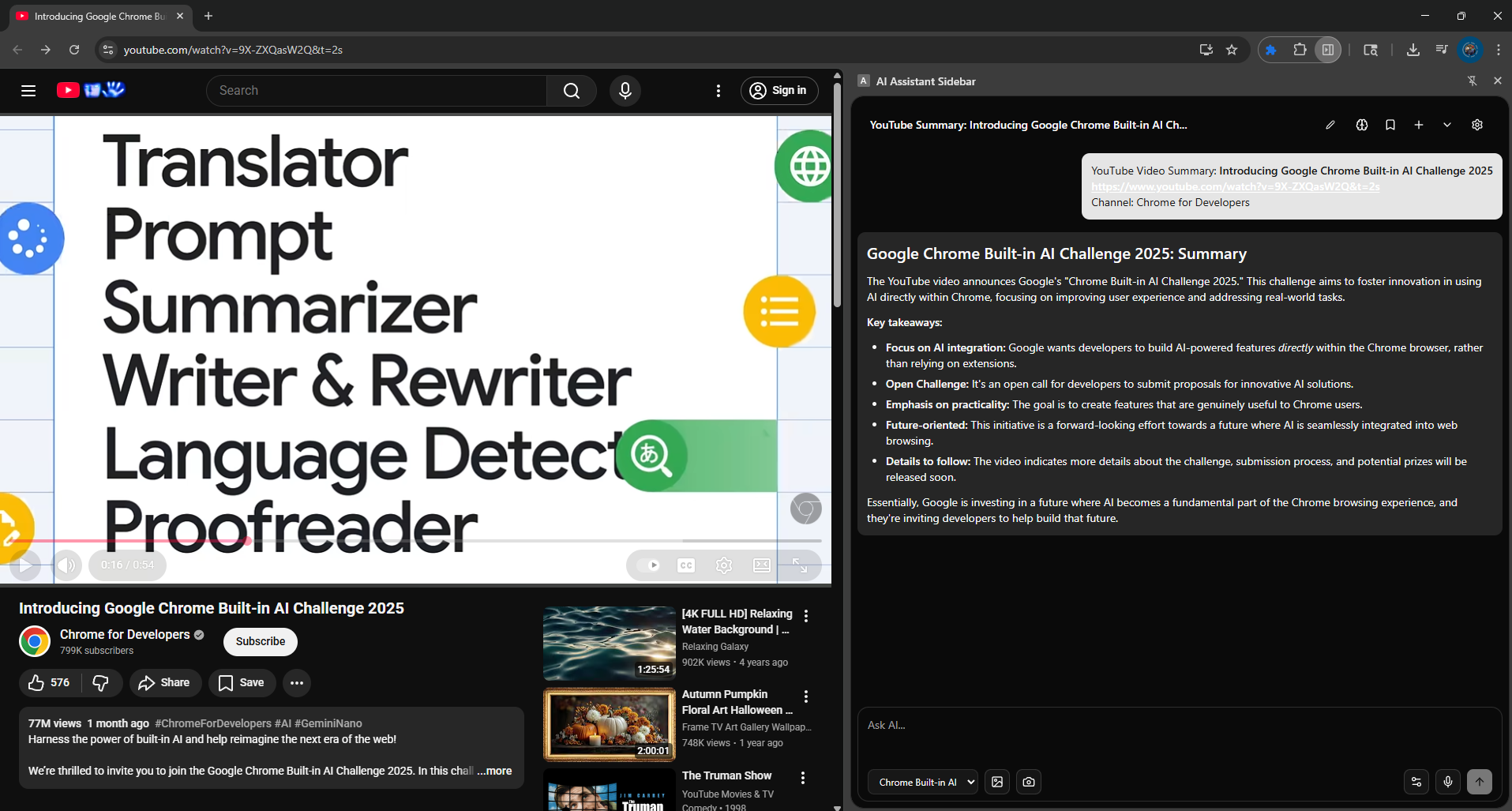Close the AI Assistant Sidebar
This screenshot has width=1512, height=811.
1498,81
